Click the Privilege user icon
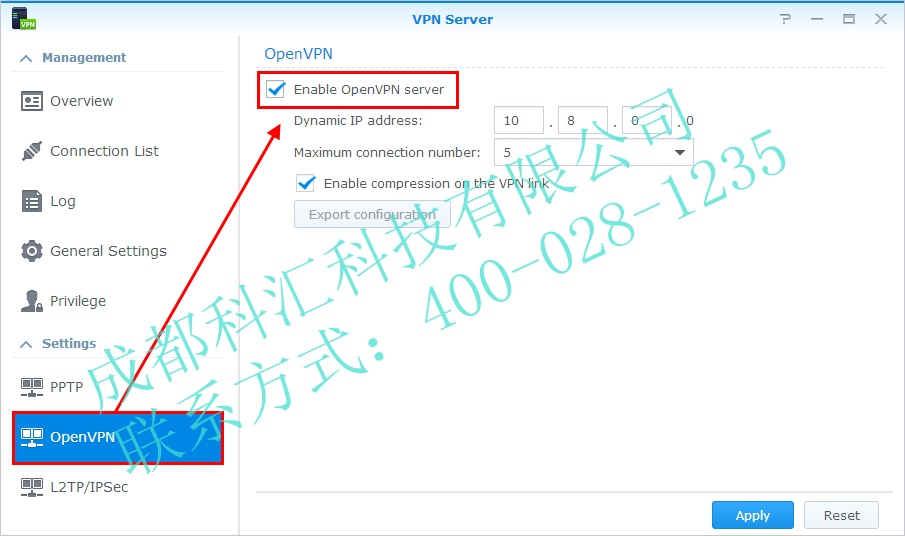The height and width of the screenshot is (536, 905). pyautogui.click(x=32, y=301)
